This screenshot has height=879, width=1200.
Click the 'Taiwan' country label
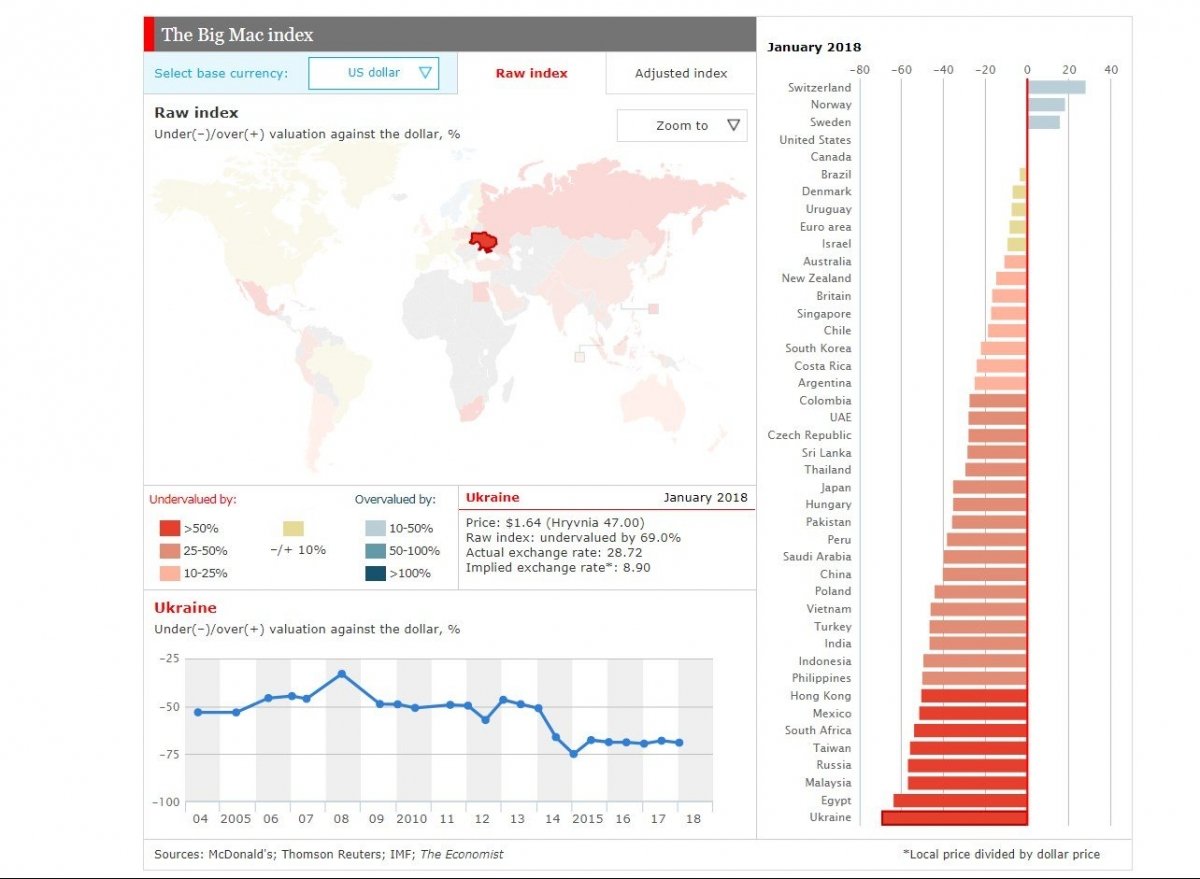point(832,748)
